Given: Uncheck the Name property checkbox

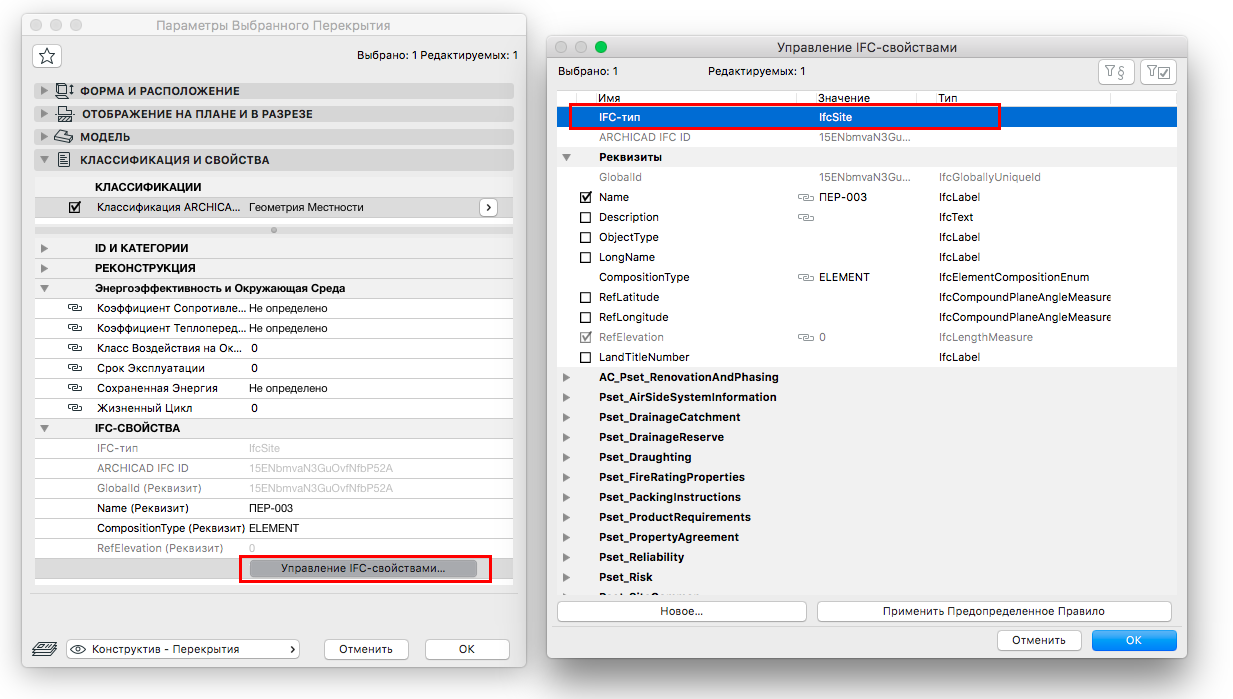Looking at the screenshot, I should coord(586,197).
